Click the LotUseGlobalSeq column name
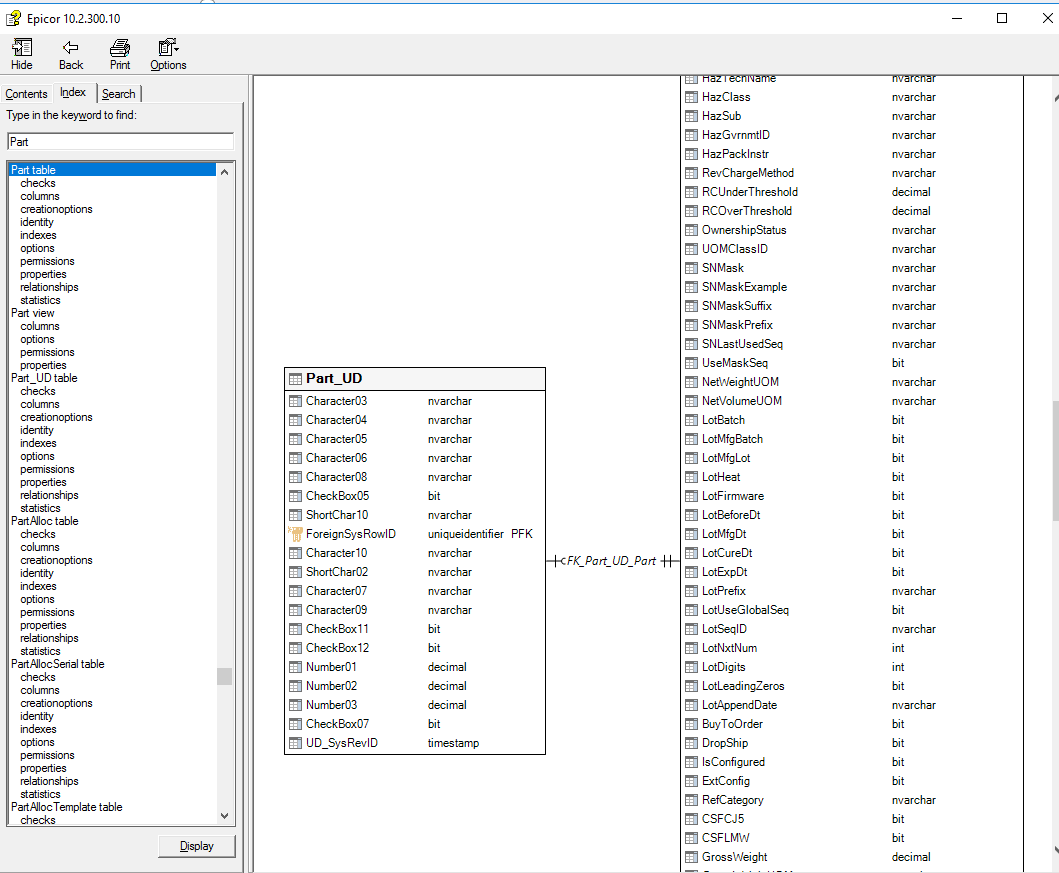1059x873 pixels. click(746, 610)
